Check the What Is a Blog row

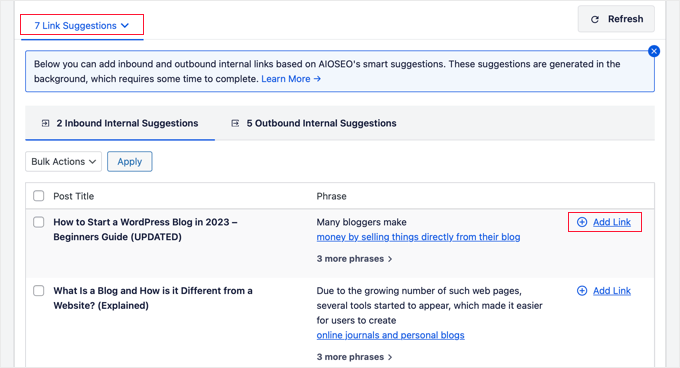click(39, 290)
